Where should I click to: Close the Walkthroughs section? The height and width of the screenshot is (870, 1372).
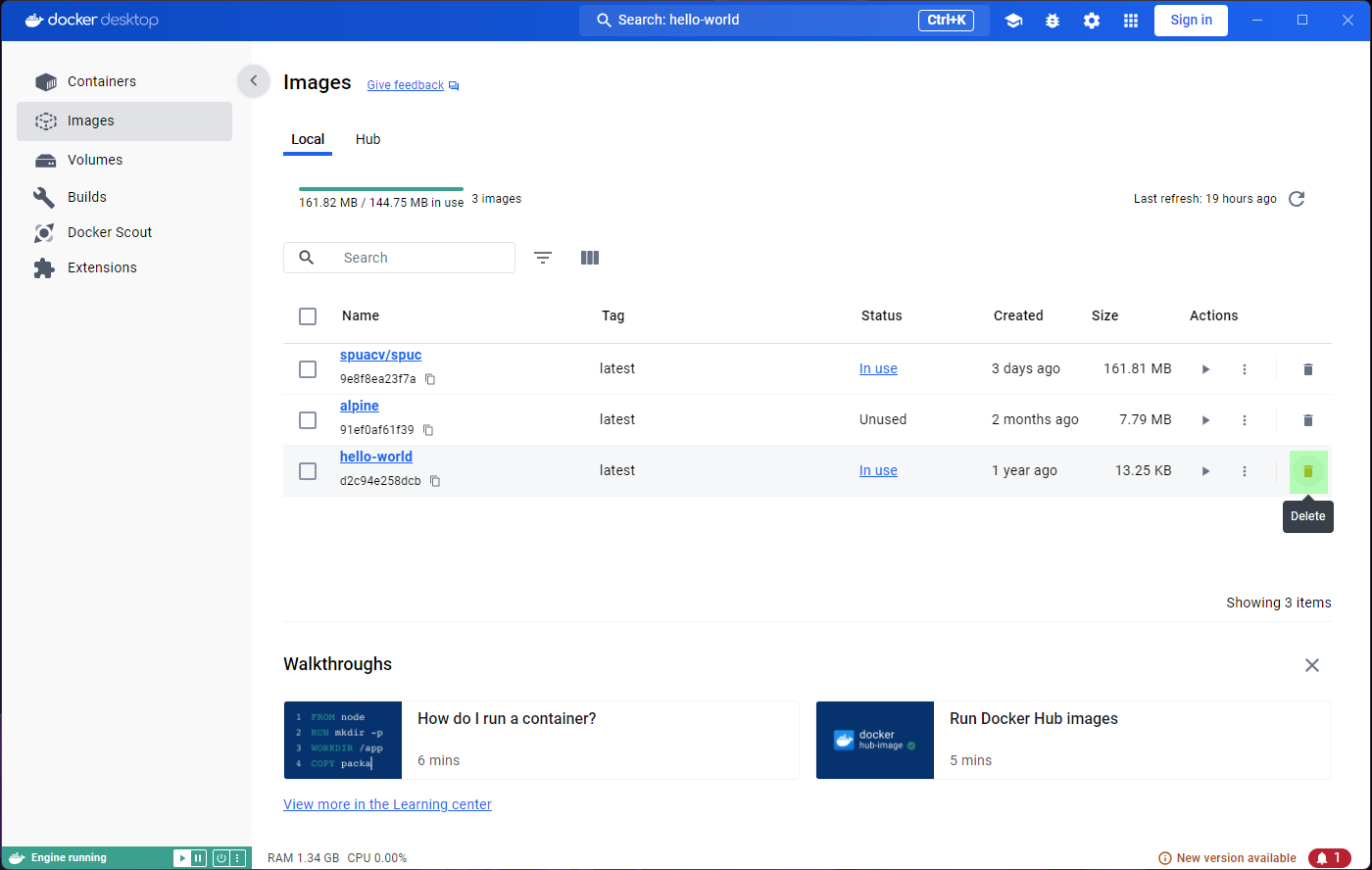[1312, 665]
